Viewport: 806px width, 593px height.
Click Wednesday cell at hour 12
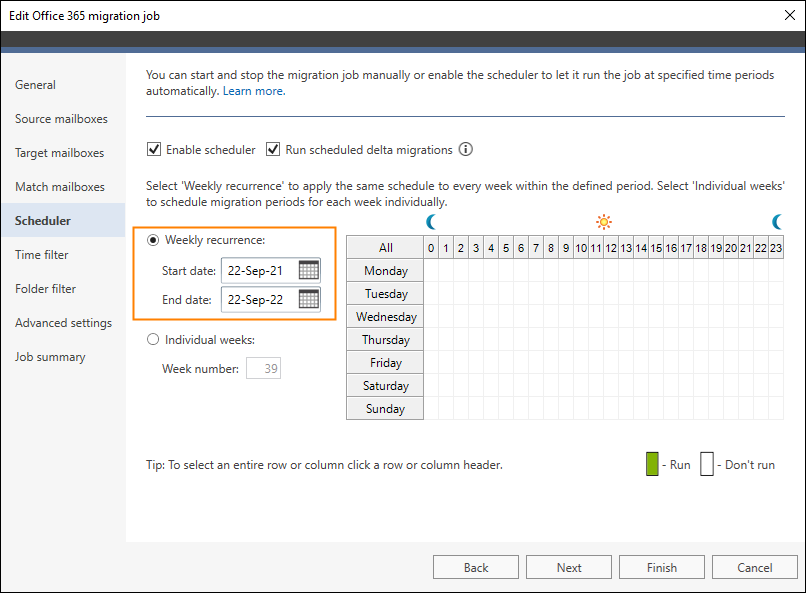(x=611, y=317)
